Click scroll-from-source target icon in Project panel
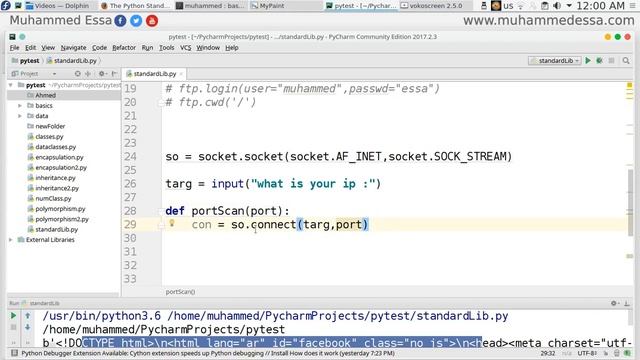640x360 pixels. (78, 73)
